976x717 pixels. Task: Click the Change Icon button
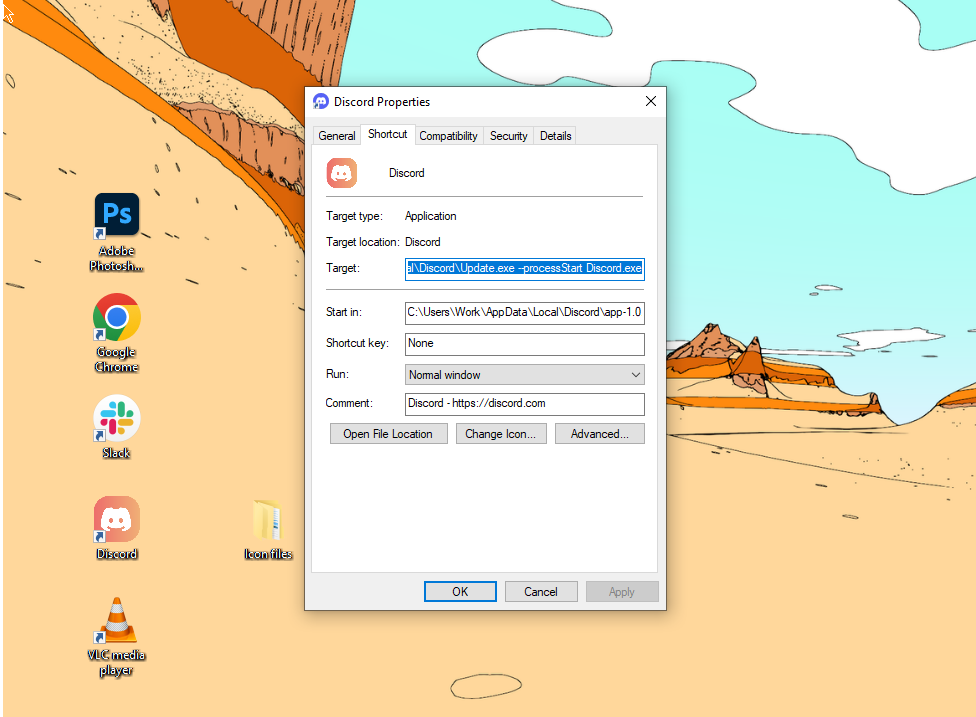[x=501, y=434]
